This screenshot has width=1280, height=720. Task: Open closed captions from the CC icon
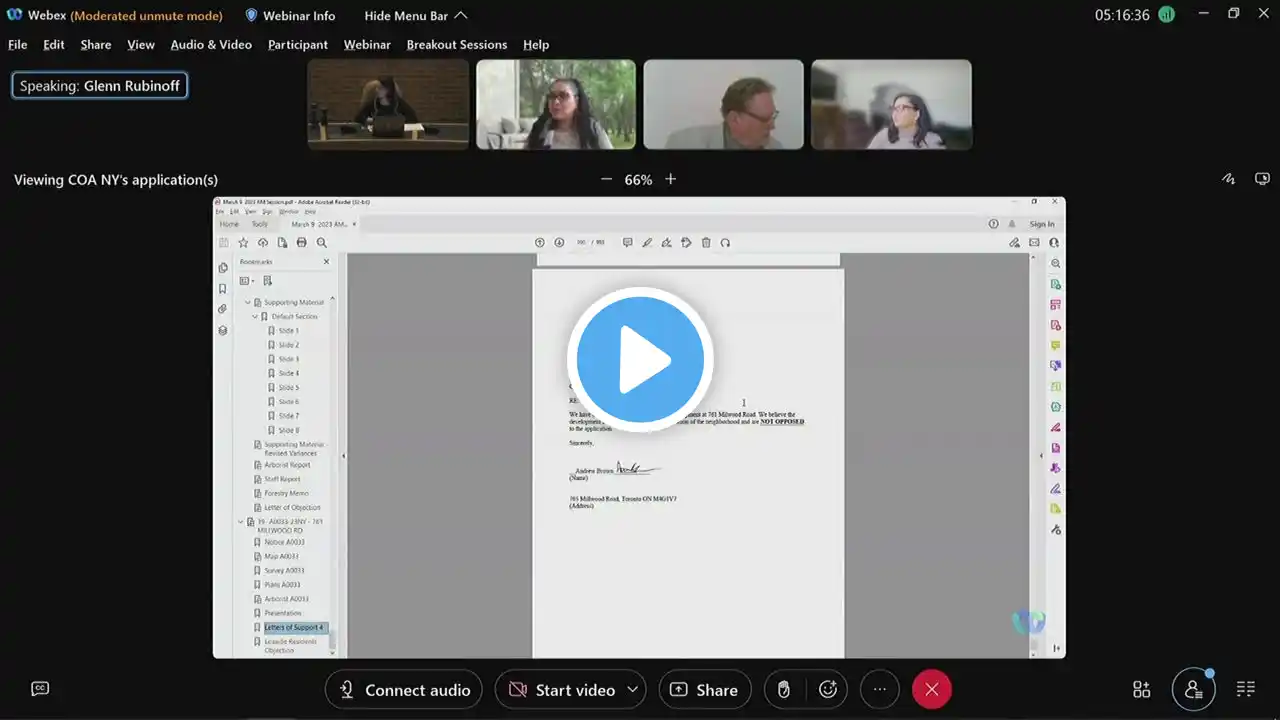coord(40,689)
